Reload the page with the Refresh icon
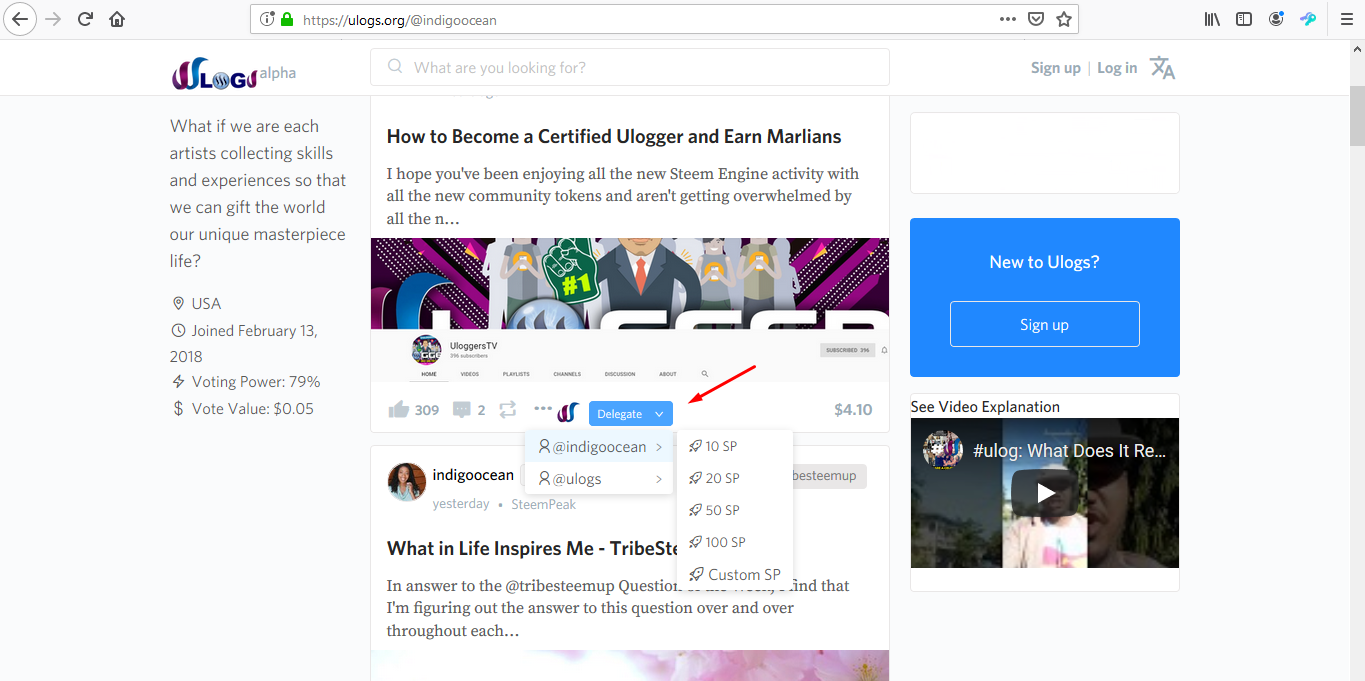1365x681 pixels. pyautogui.click(x=86, y=19)
